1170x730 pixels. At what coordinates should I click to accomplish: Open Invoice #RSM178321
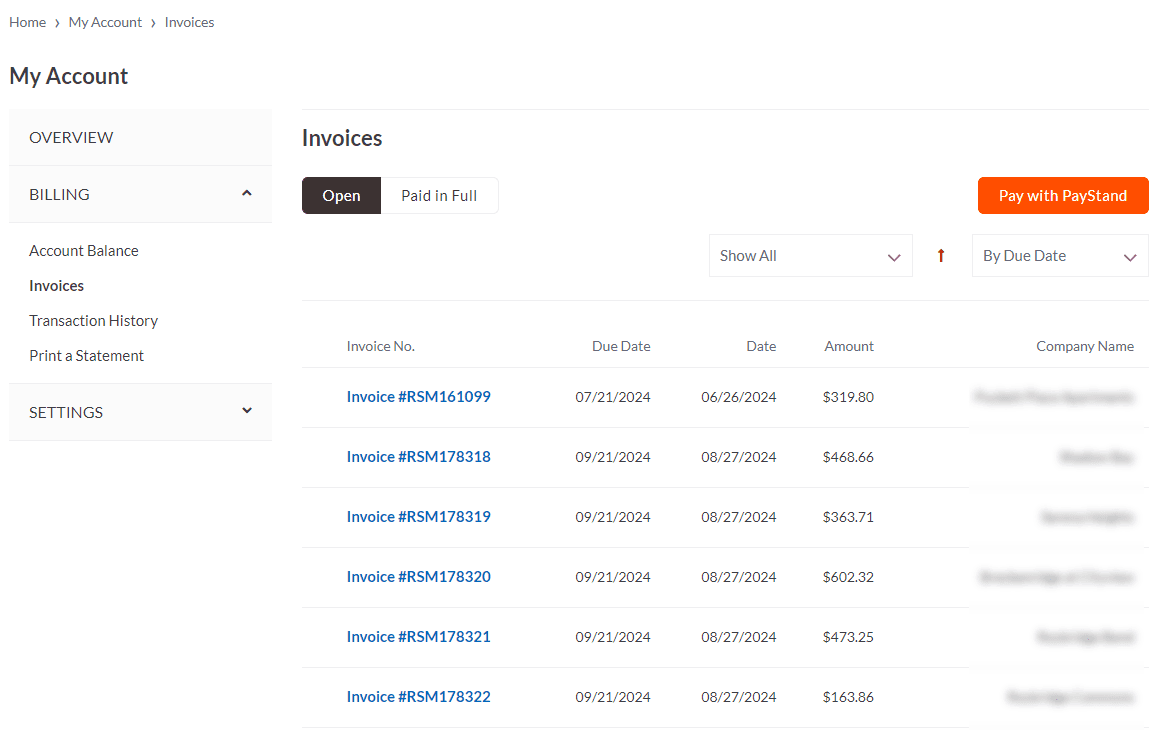[419, 637]
